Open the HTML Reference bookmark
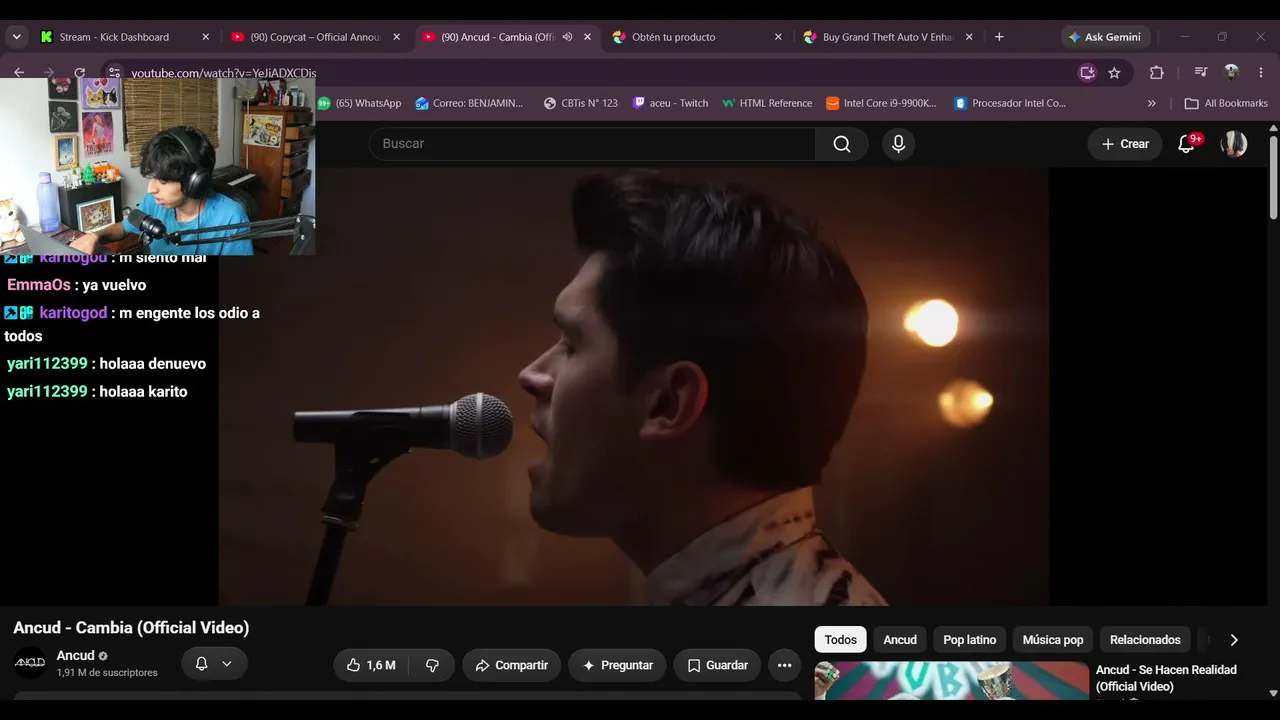This screenshot has height=720, width=1280. pos(767,103)
